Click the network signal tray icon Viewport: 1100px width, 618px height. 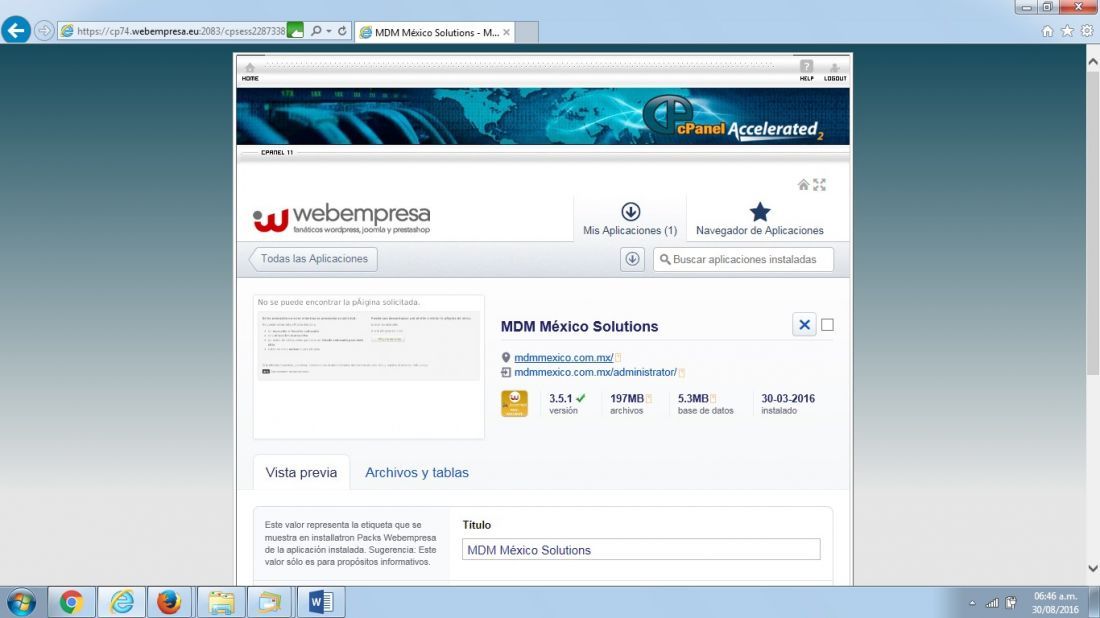(992, 603)
